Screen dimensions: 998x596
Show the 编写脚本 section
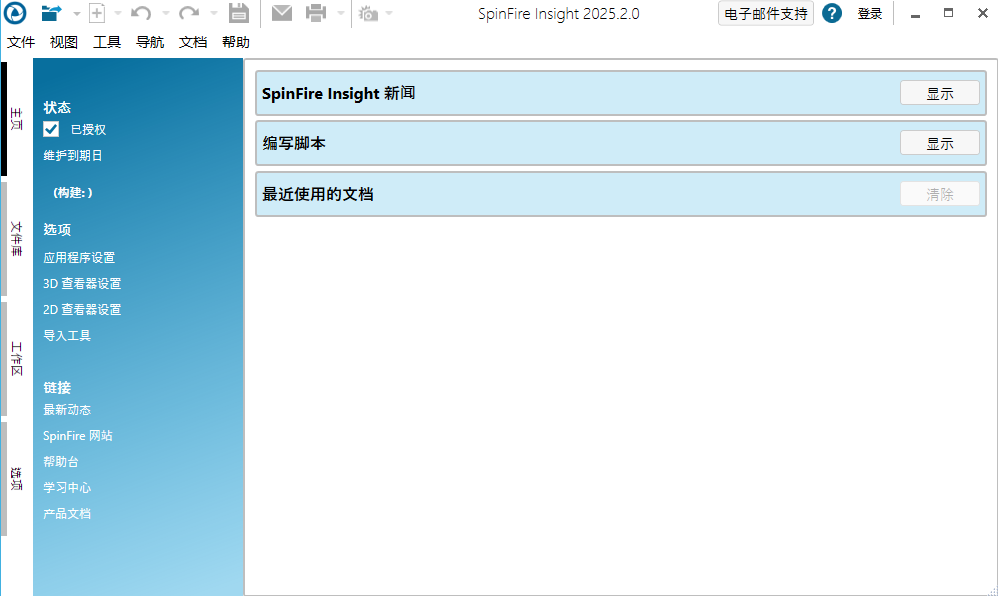pos(939,143)
